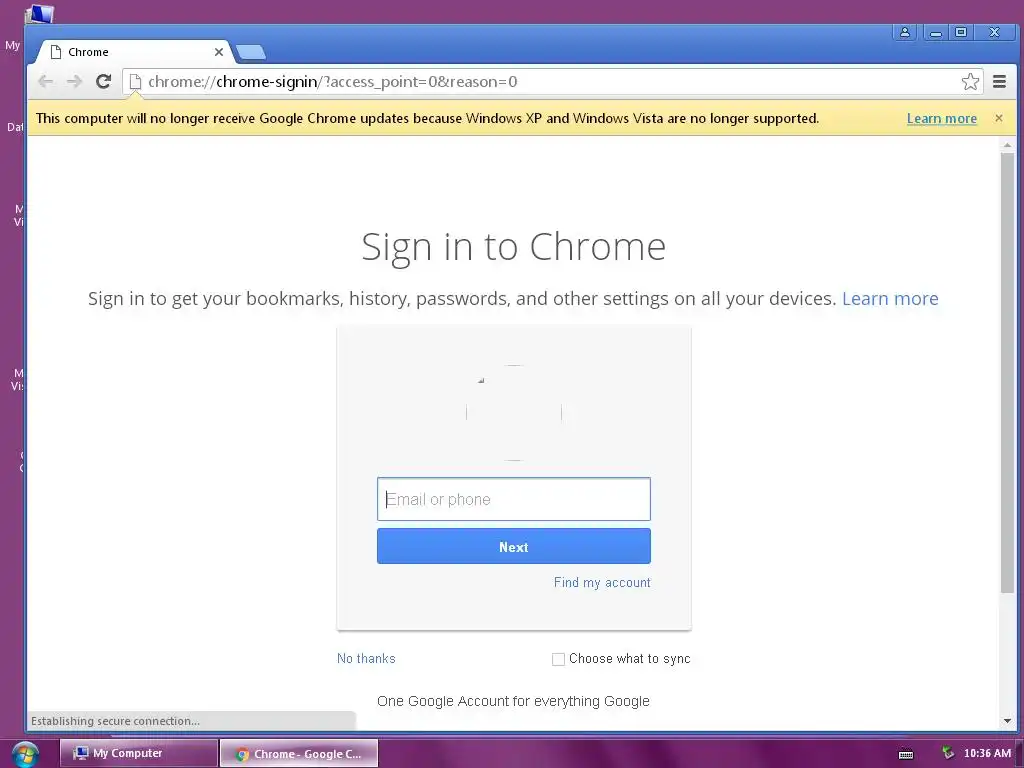Select the Chrome tab
Image resolution: width=1024 pixels, height=768 pixels.
[134, 52]
